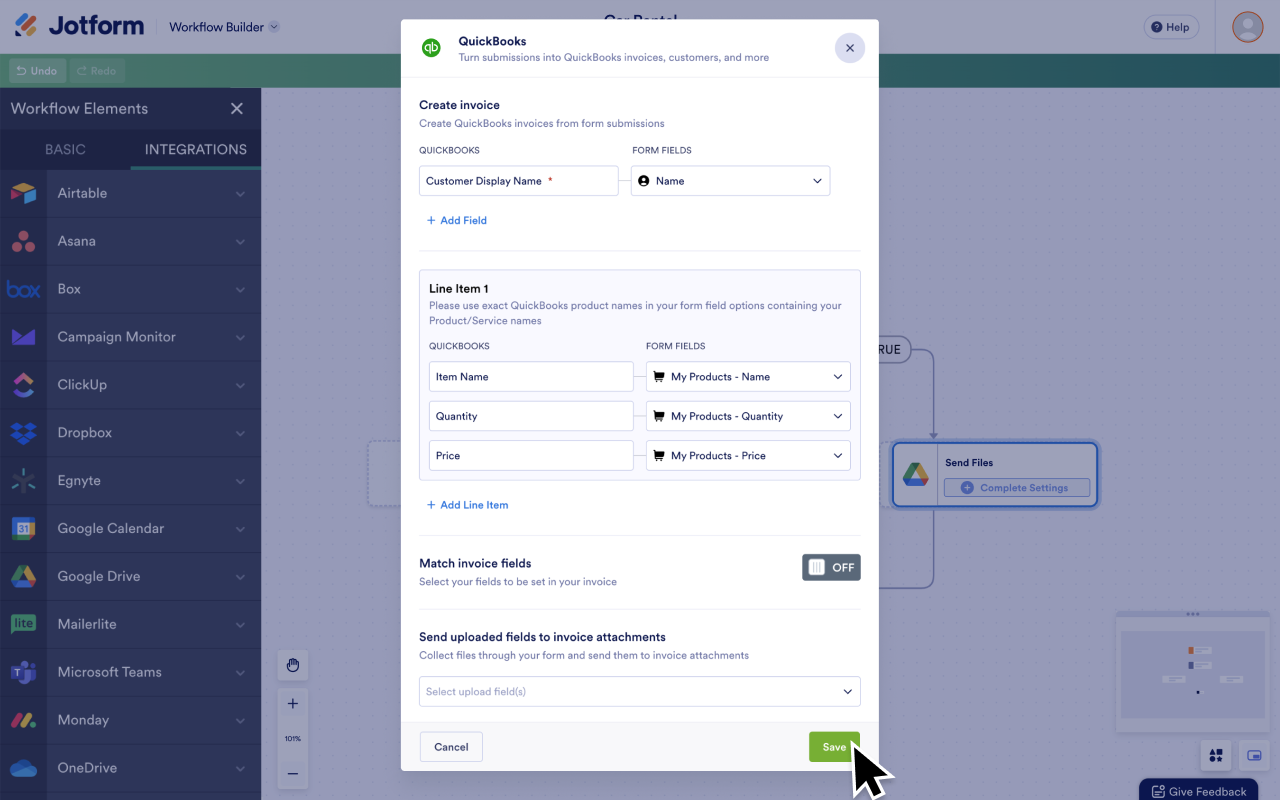Click the Item Name QuickBooks field
The width and height of the screenshot is (1280, 800).
(531, 377)
